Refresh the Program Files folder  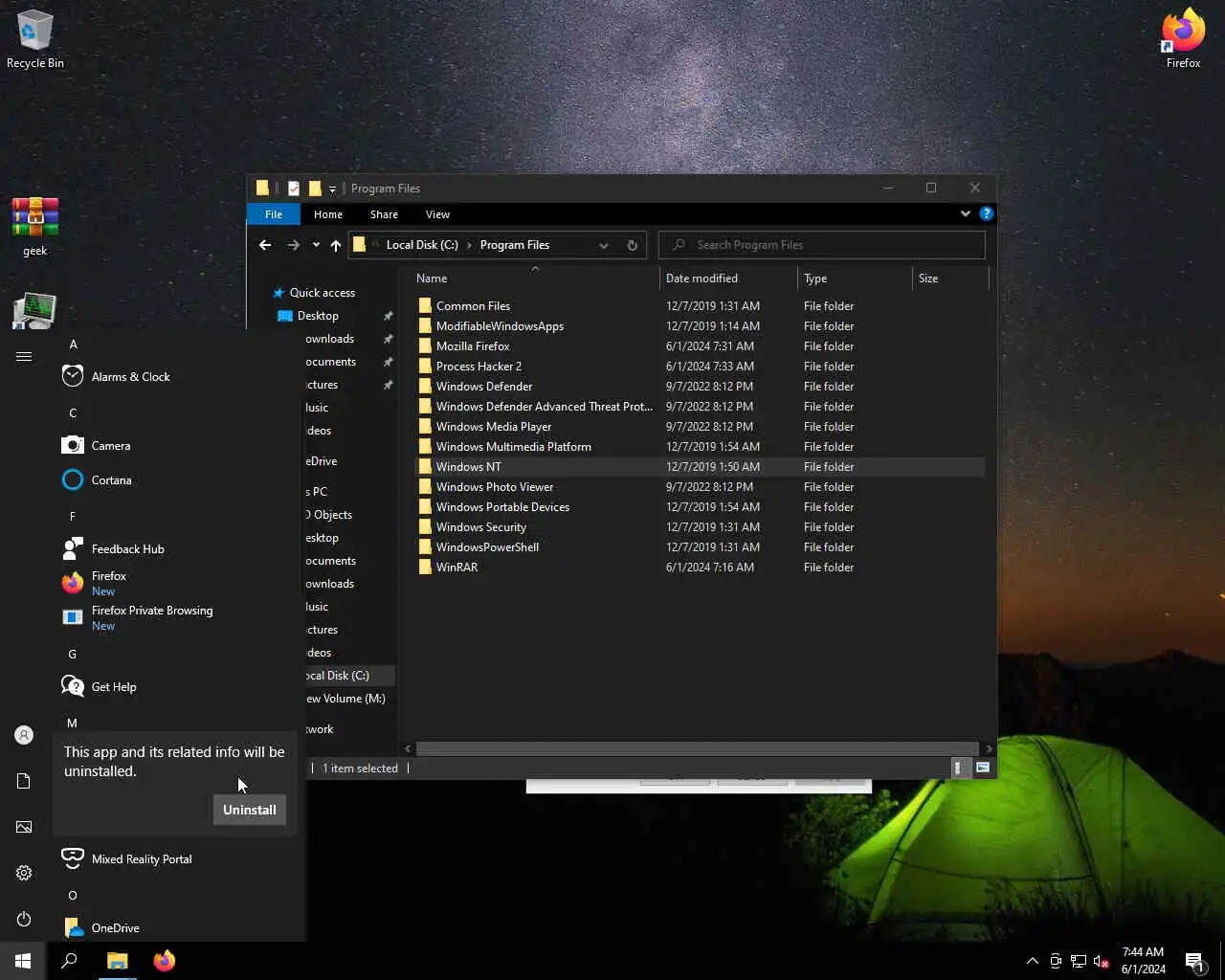633,245
